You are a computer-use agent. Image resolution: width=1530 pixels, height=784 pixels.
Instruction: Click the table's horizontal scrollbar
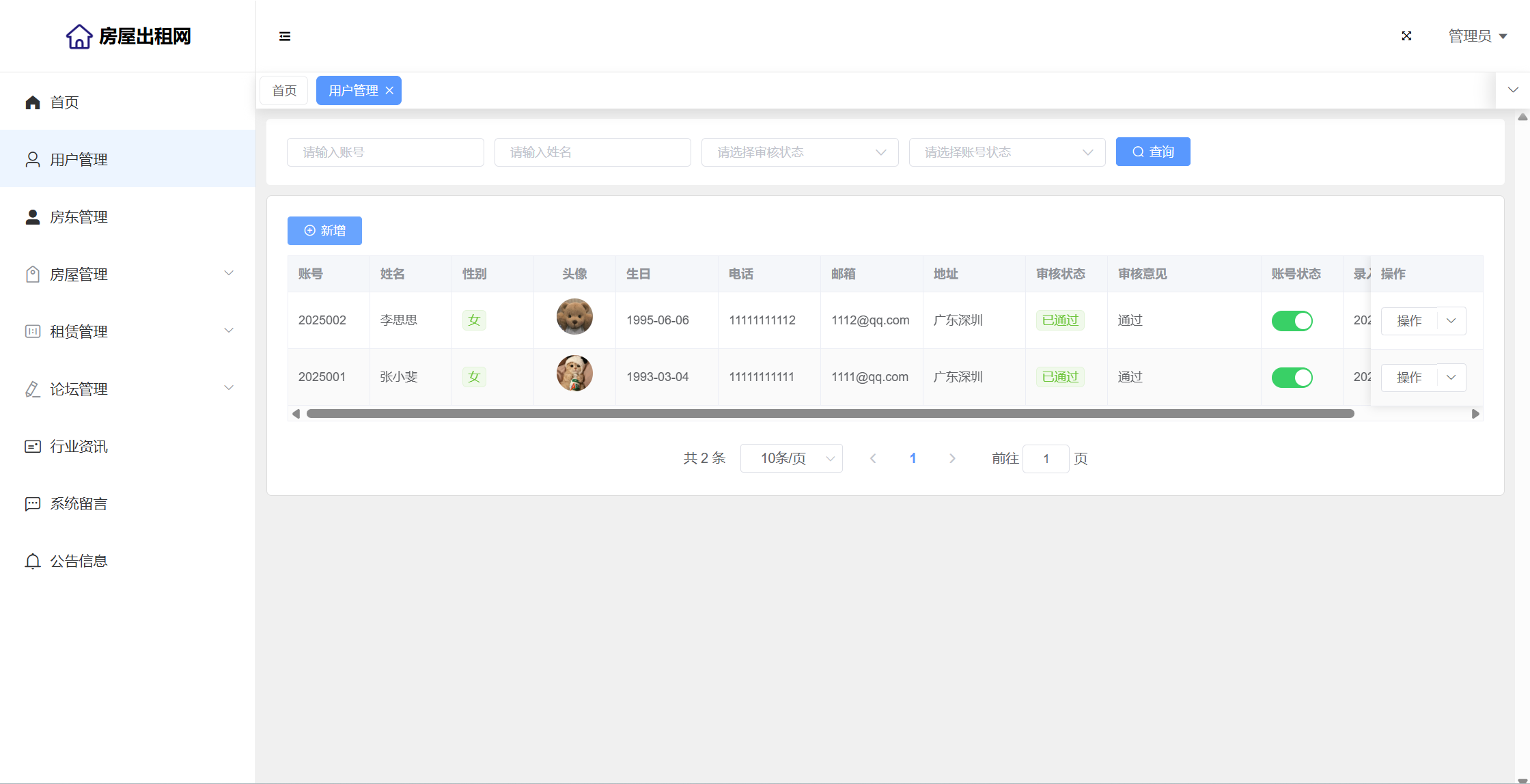tap(830, 414)
